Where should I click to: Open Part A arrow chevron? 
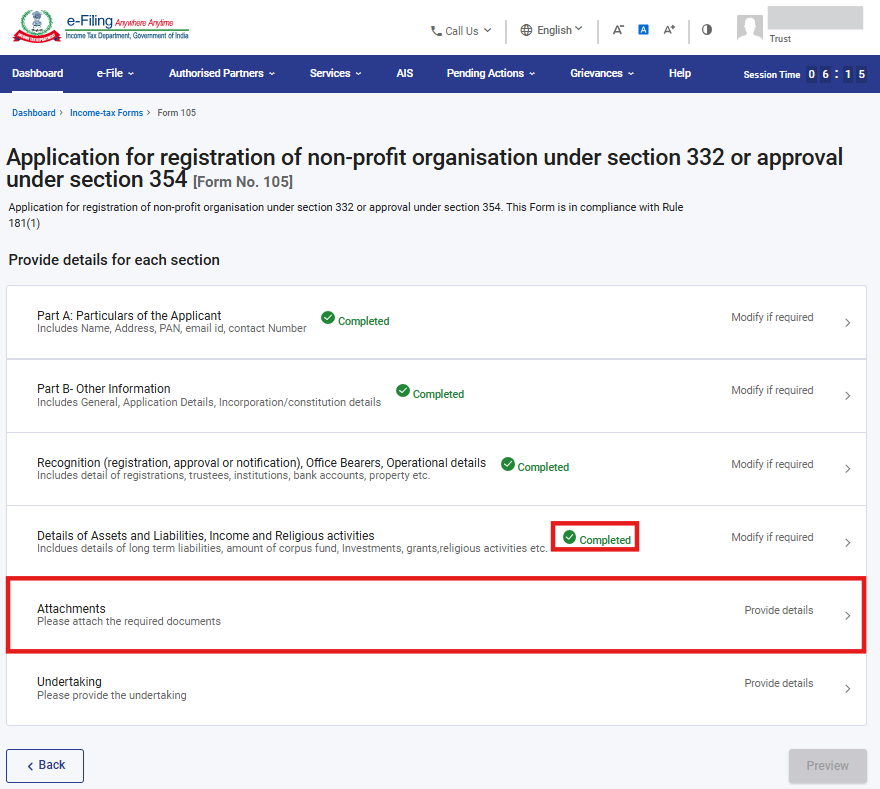(x=847, y=323)
